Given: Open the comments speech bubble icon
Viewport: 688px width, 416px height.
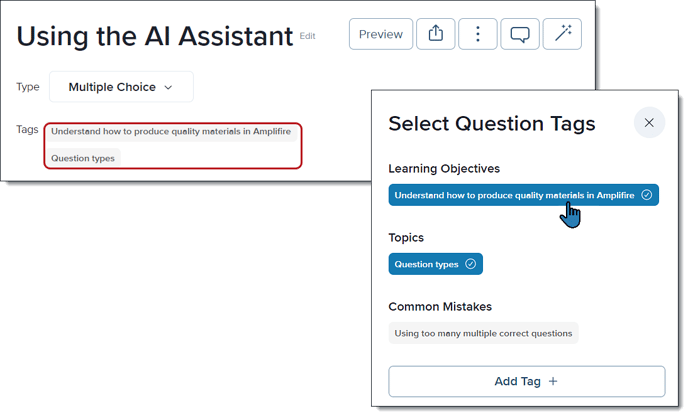Looking at the screenshot, I should point(520,34).
